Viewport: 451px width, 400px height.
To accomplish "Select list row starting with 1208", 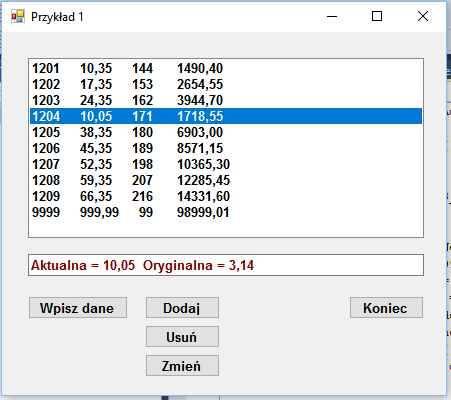I will tap(226, 180).
